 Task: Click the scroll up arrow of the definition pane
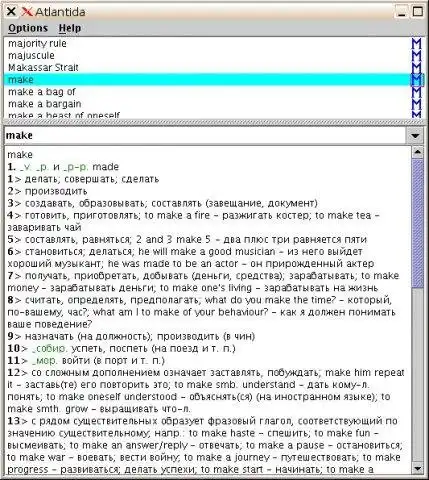tap(417, 152)
